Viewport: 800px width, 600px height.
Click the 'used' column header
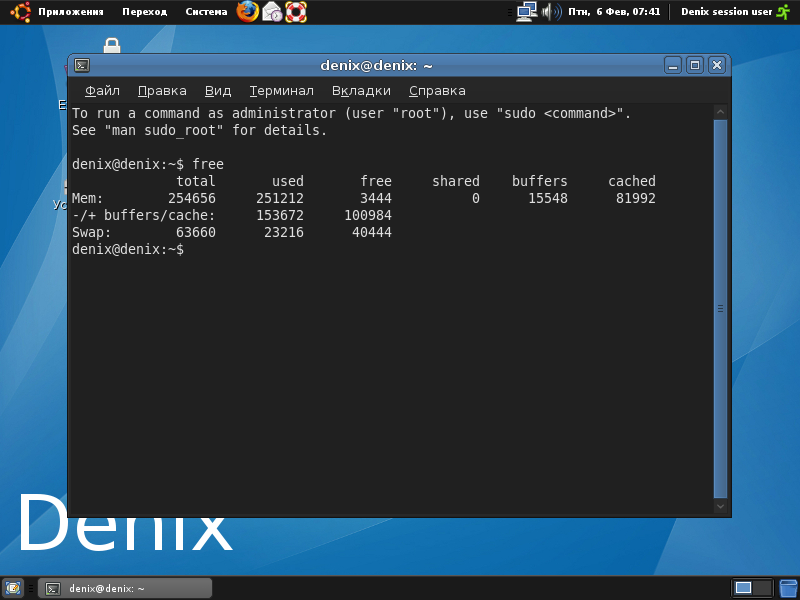pyautogui.click(x=288, y=181)
